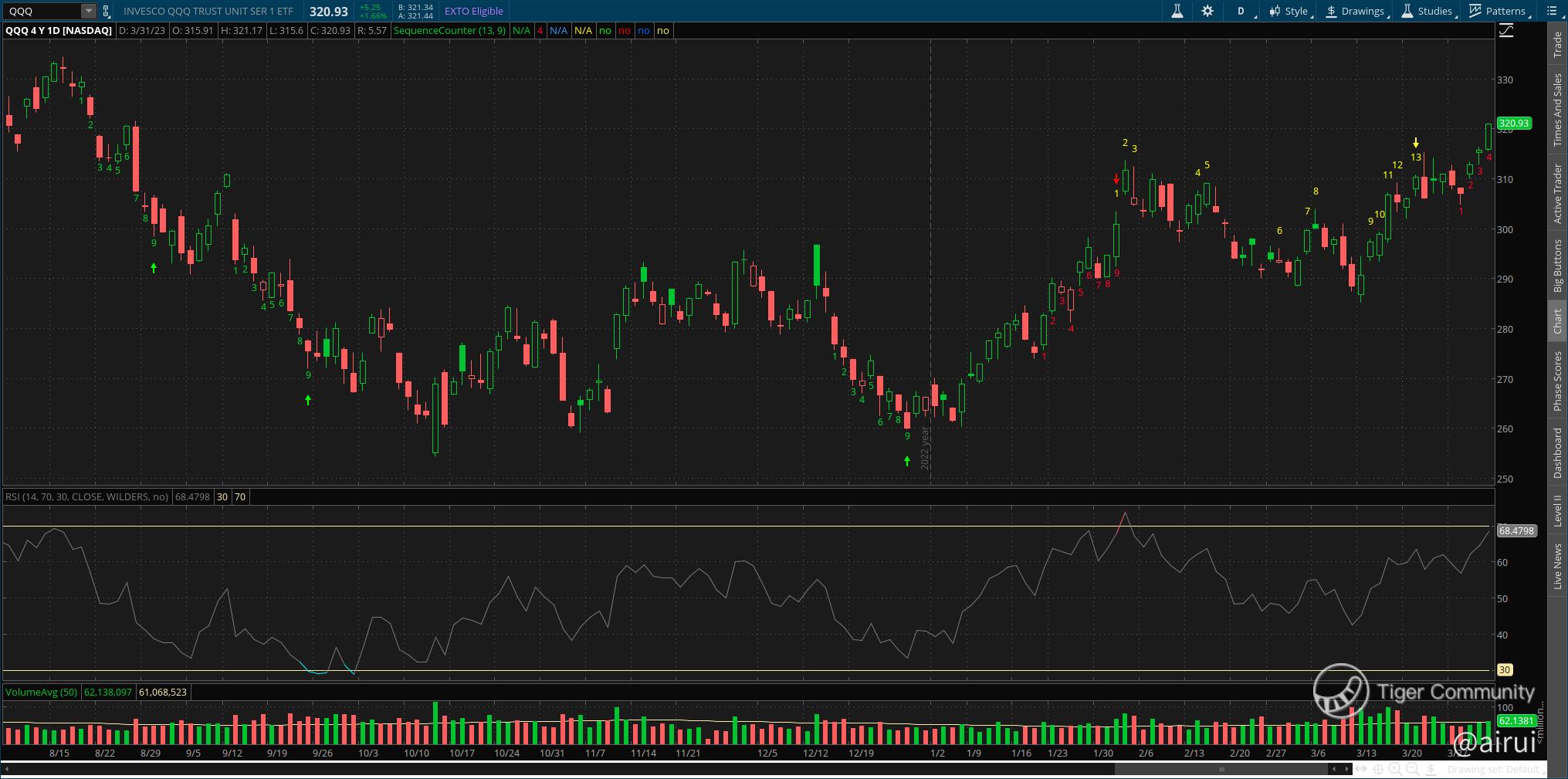This screenshot has height=779, width=1568.
Task: Click the zoom in magnifier icon
Action: (x=1395, y=769)
